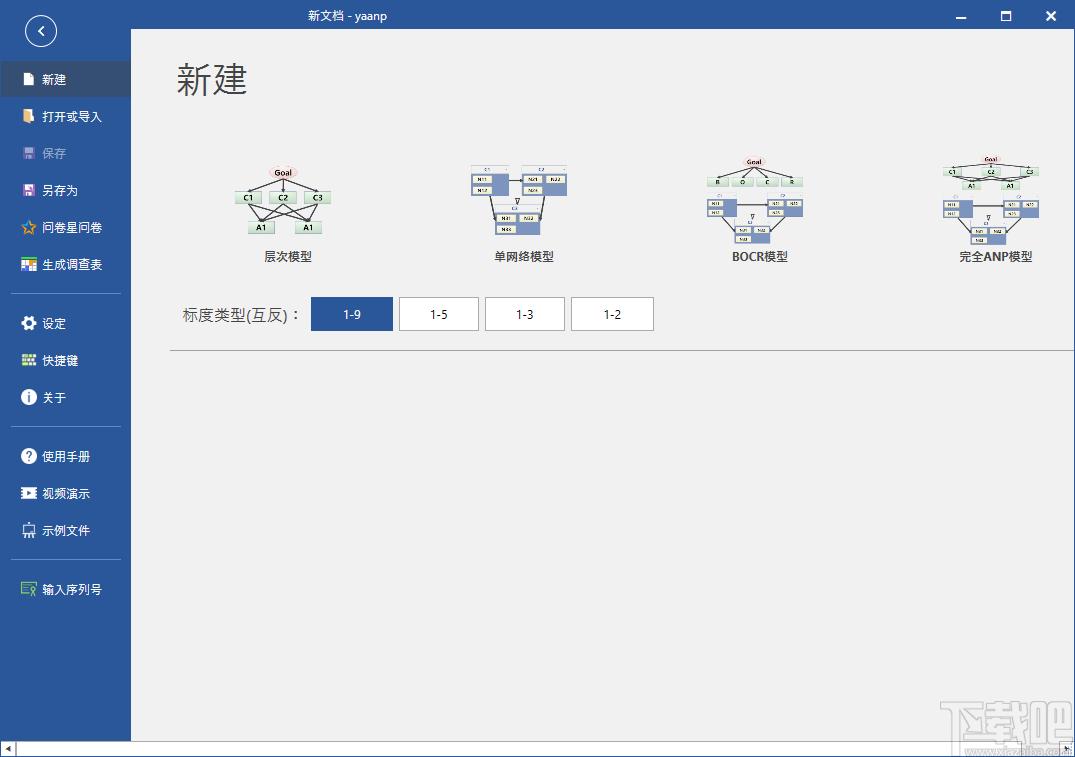The width and height of the screenshot is (1075, 757).
Task: Click the 生成调查表 table icon
Action: click(x=28, y=264)
